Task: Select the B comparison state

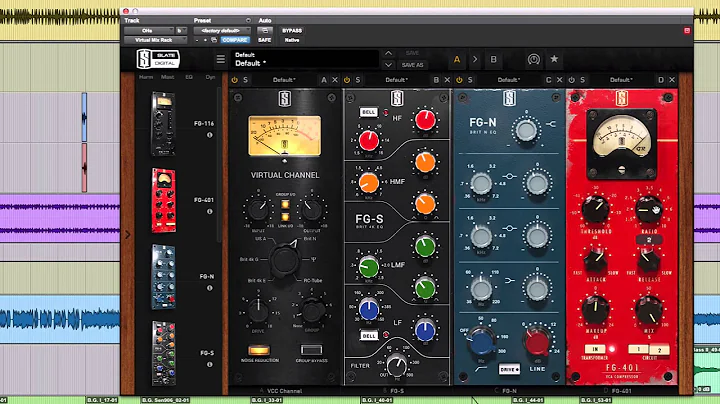Action: coord(493,59)
